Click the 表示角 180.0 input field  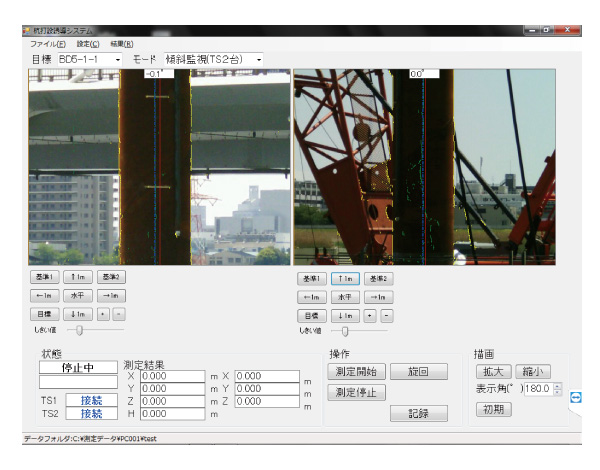coord(539,389)
